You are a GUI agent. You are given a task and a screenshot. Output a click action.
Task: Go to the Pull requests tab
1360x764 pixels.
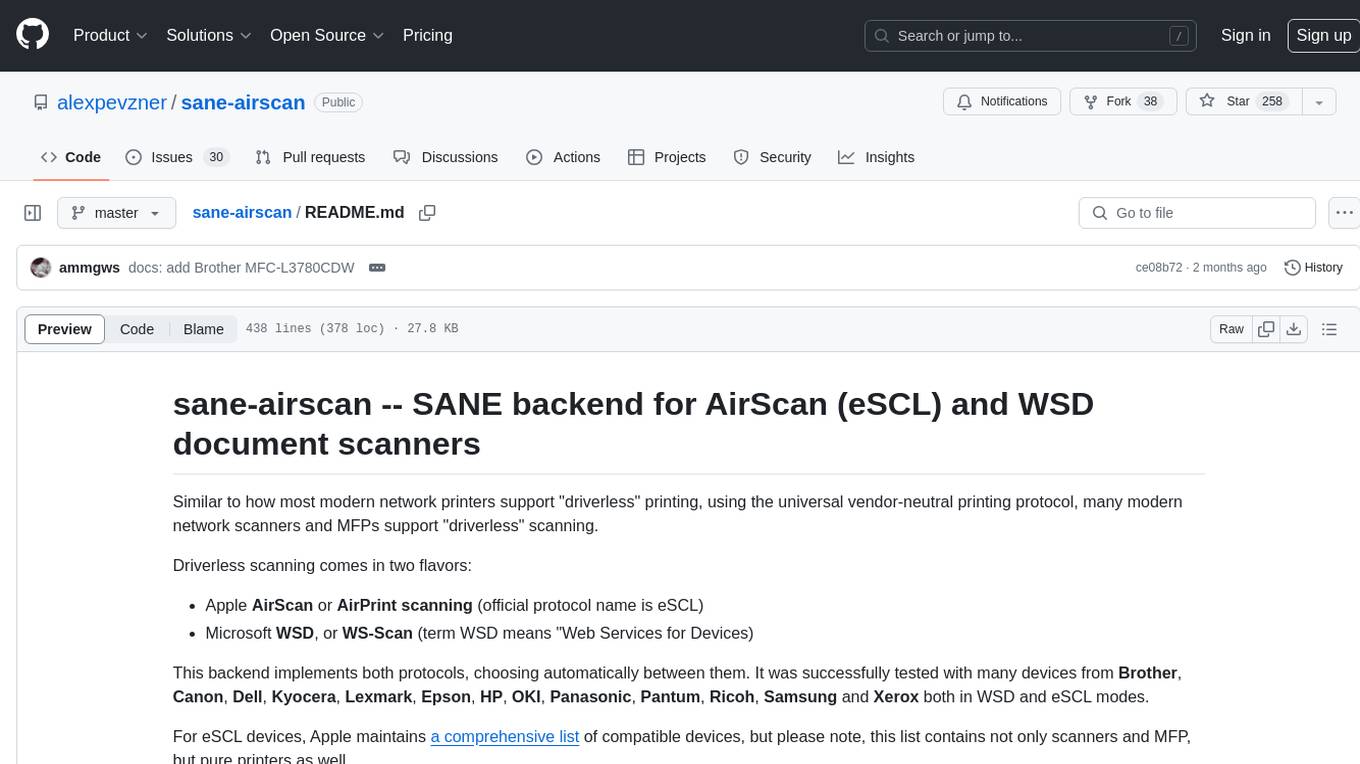pyautogui.click(x=310, y=157)
